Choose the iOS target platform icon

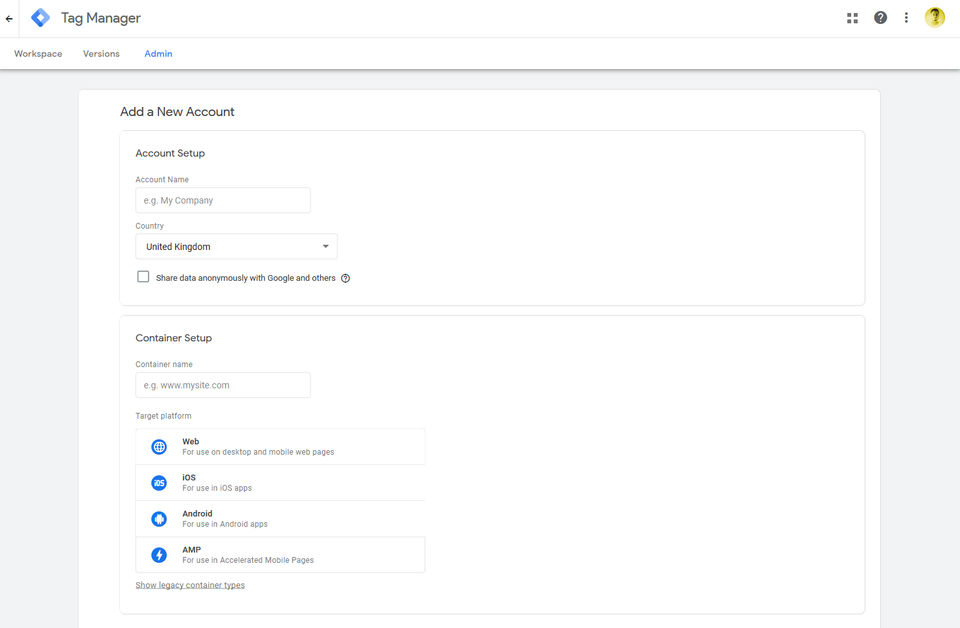click(x=159, y=483)
